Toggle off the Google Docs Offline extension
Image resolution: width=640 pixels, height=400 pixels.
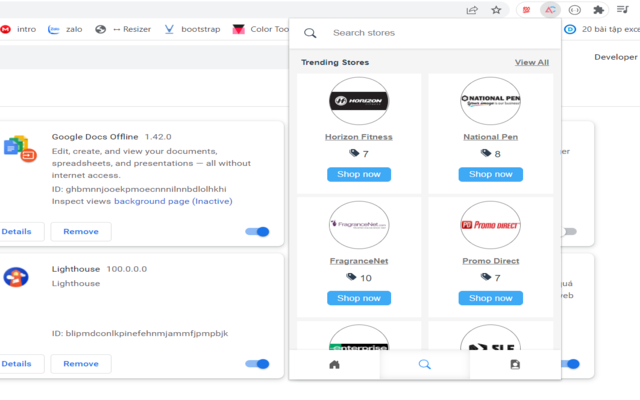(x=257, y=232)
